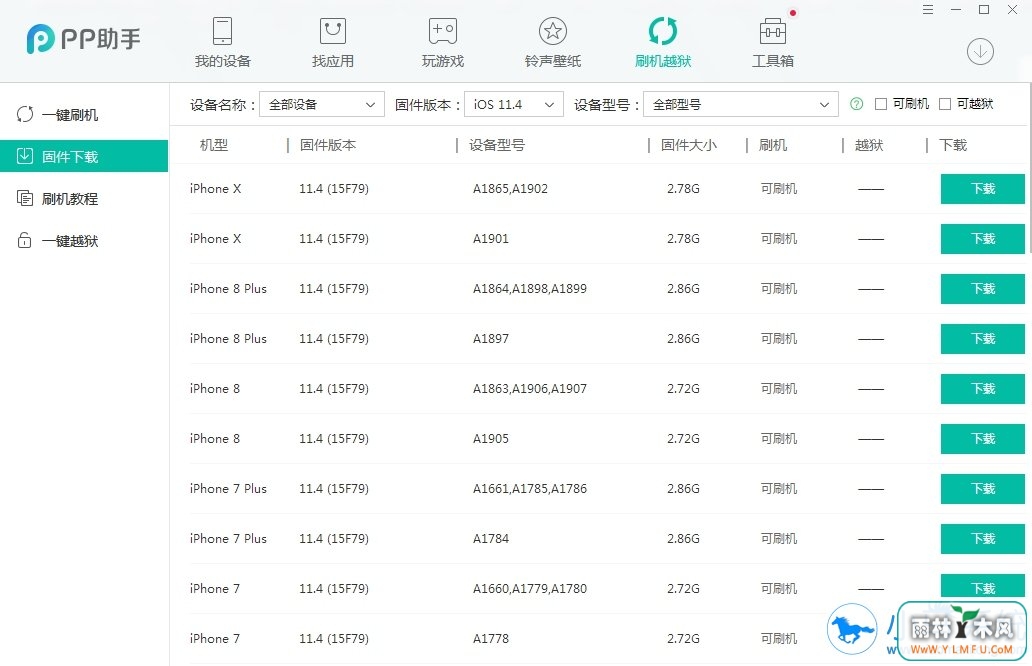Minimize the PP助手 window
Screen dimensions: 1032x666
point(956,10)
